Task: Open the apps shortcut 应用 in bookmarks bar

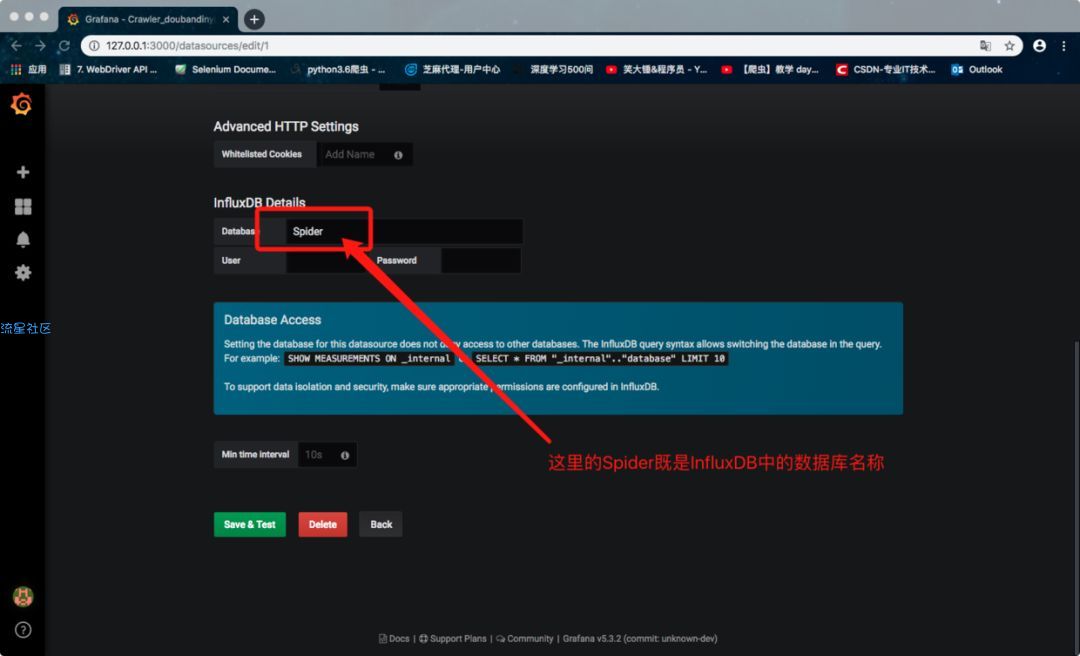Action: [x=29, y=70]
